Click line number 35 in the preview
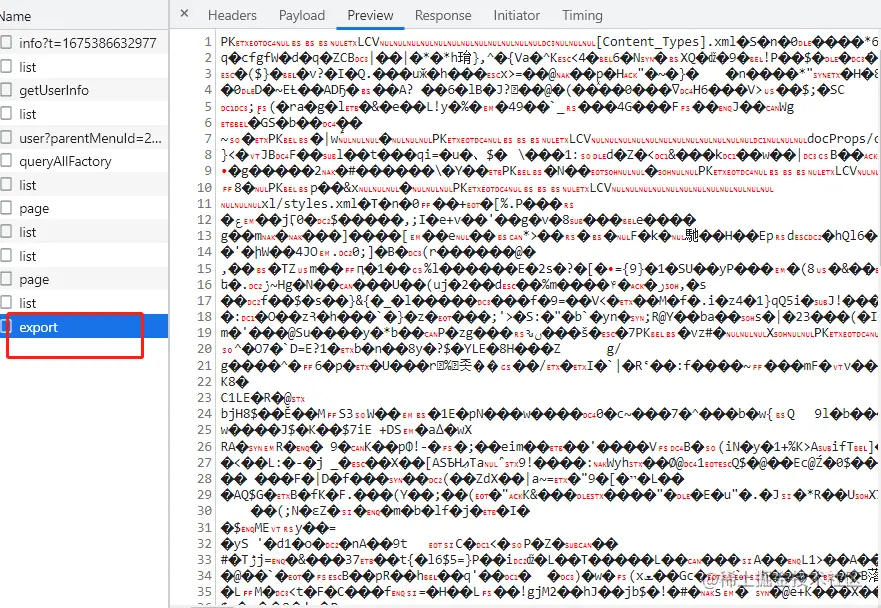This screenshot has height=608, width=881. (x=205, y=592)
